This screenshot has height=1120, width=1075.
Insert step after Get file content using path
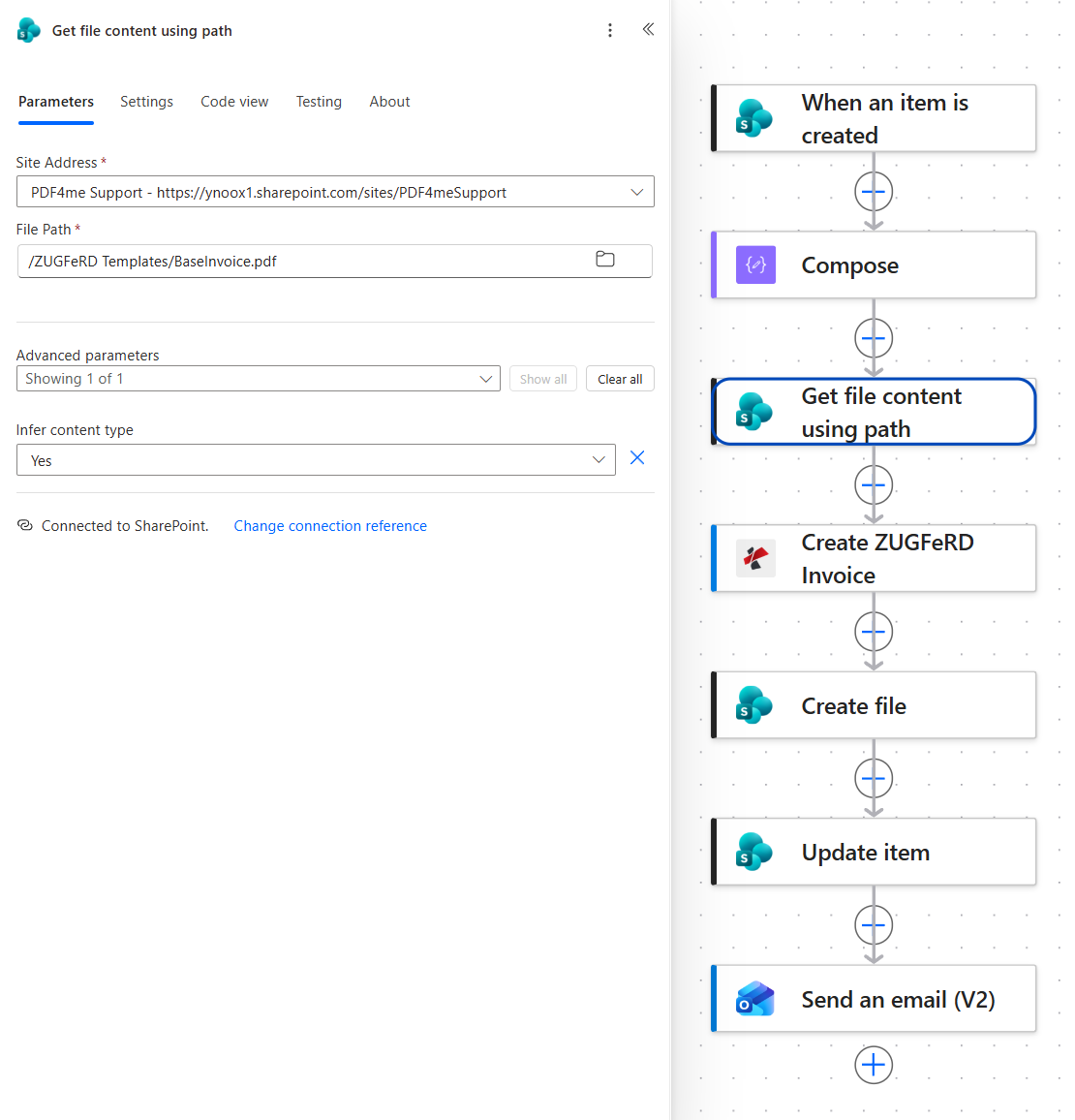pos(873,485)
